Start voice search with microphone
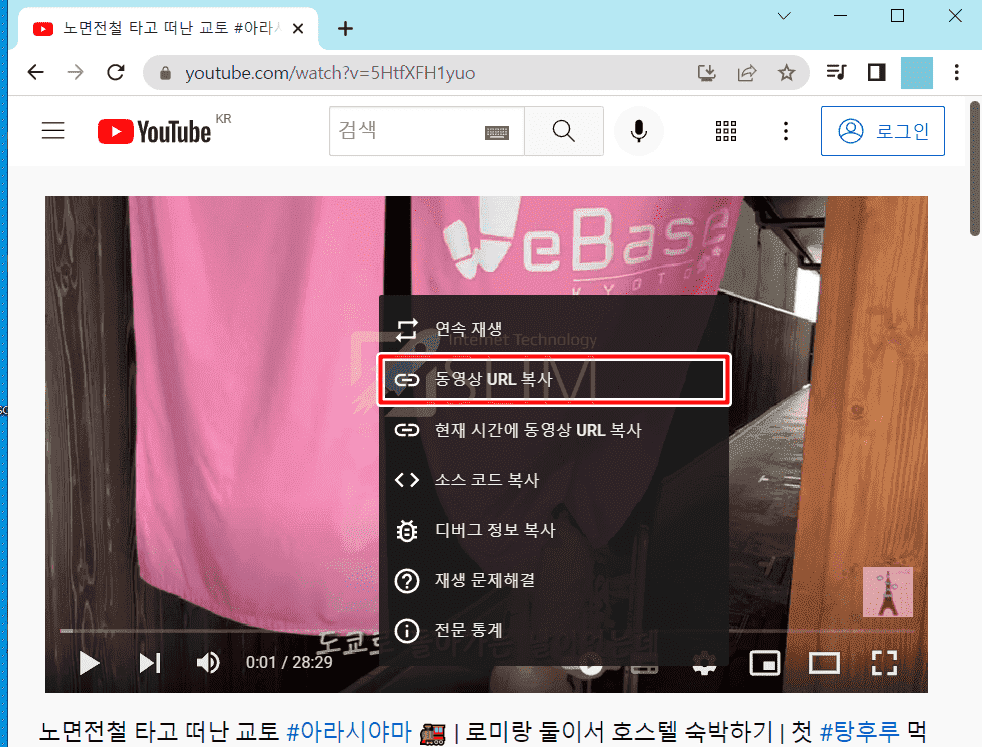 coord(638,131)
